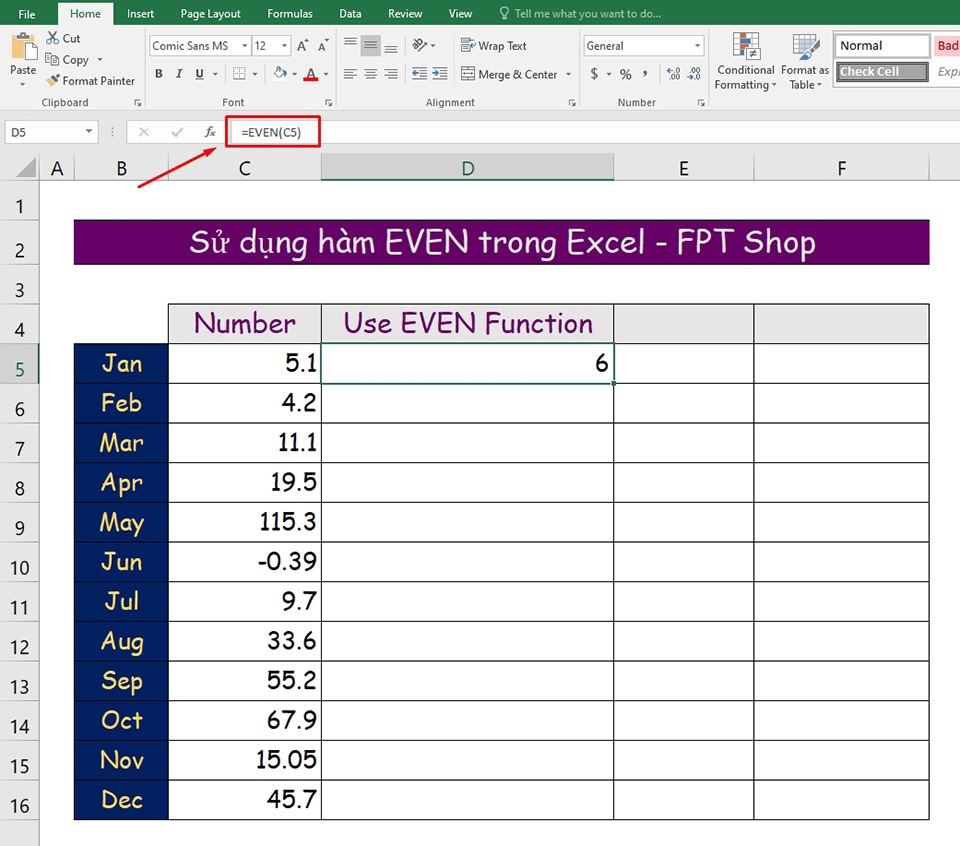The width and height of the screenshot is (960, 846).
Task: Select column D header
Action: pos(467,168)
